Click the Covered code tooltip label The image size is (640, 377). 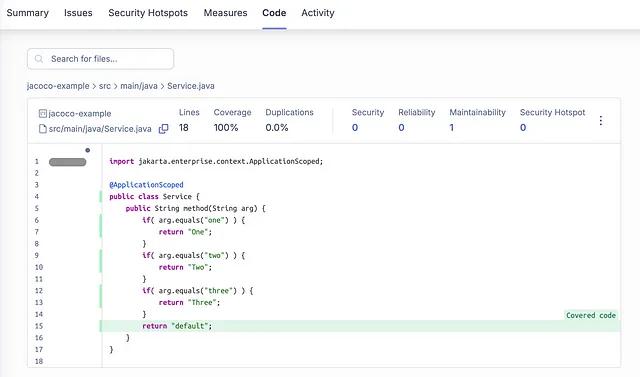(x=591, y=315)
